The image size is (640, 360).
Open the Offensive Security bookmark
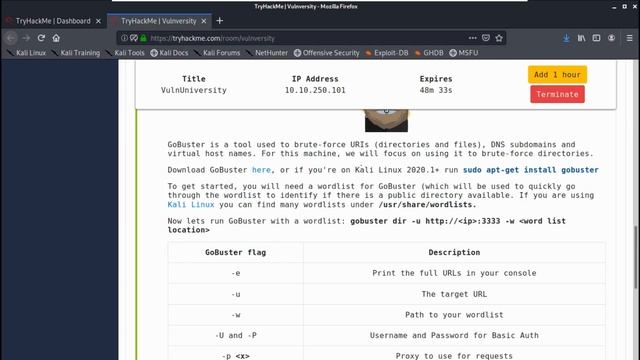[x=327, y=53]
